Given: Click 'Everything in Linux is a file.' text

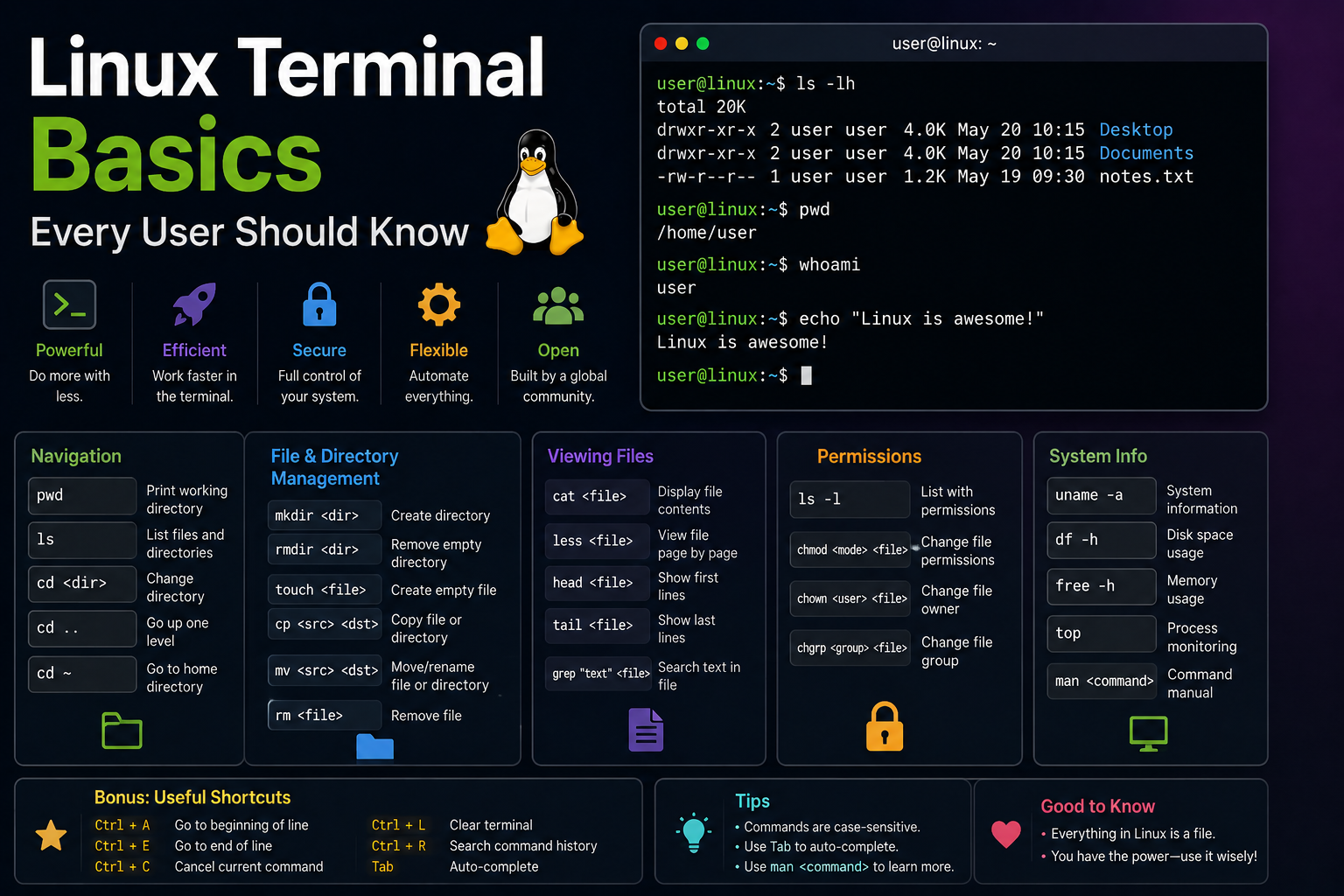Looking at the screenshot, I should 1133,834.
